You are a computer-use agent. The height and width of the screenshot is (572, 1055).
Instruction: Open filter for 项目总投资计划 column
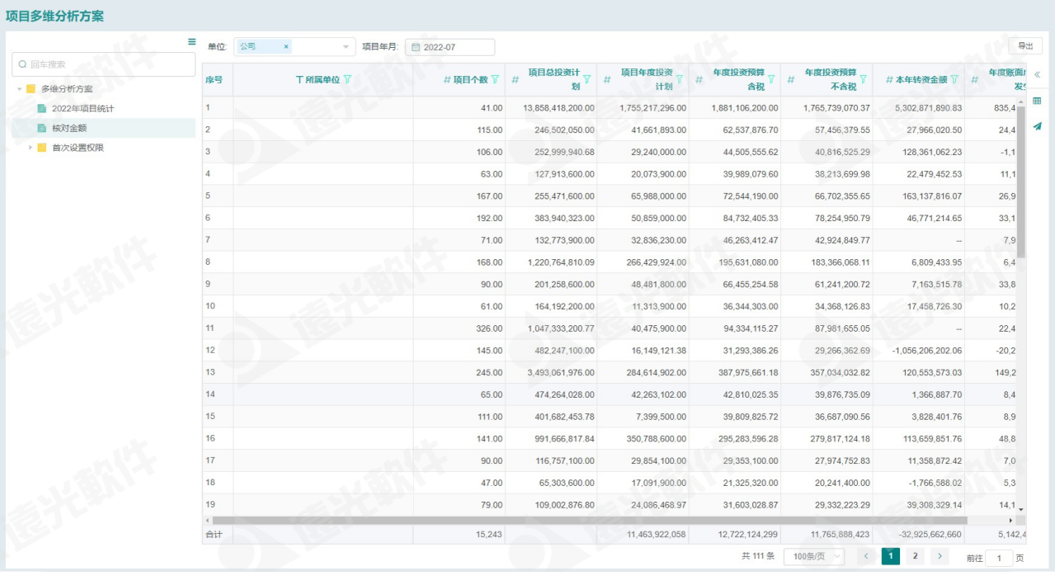587,80
